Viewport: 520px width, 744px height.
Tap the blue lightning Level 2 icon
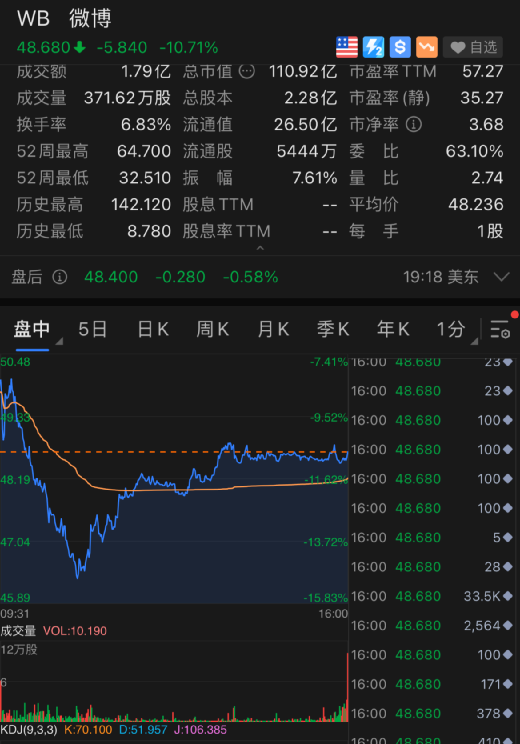point(373,47)
